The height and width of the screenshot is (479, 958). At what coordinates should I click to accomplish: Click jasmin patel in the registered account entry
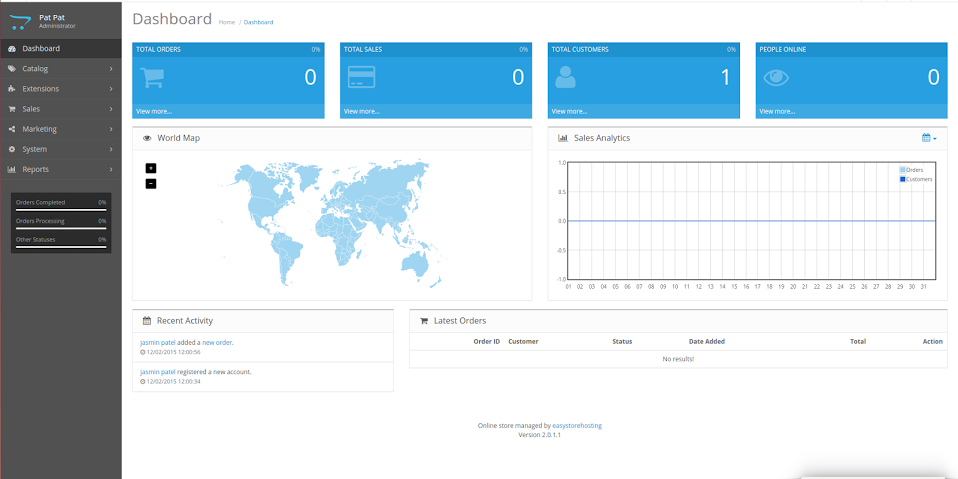[x=158, y=372]
